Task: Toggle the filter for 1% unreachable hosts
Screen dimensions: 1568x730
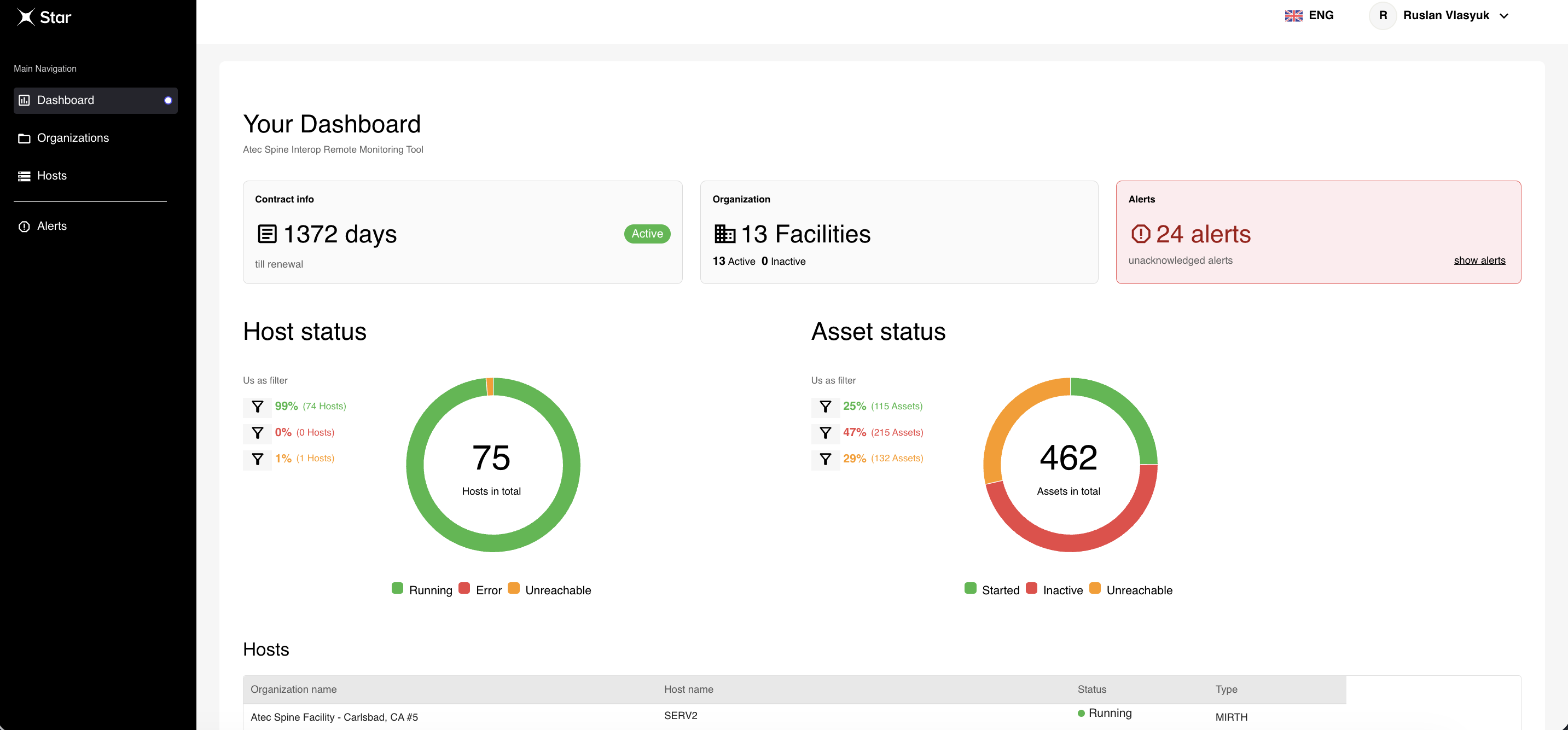Action: (x=258, y=459)
